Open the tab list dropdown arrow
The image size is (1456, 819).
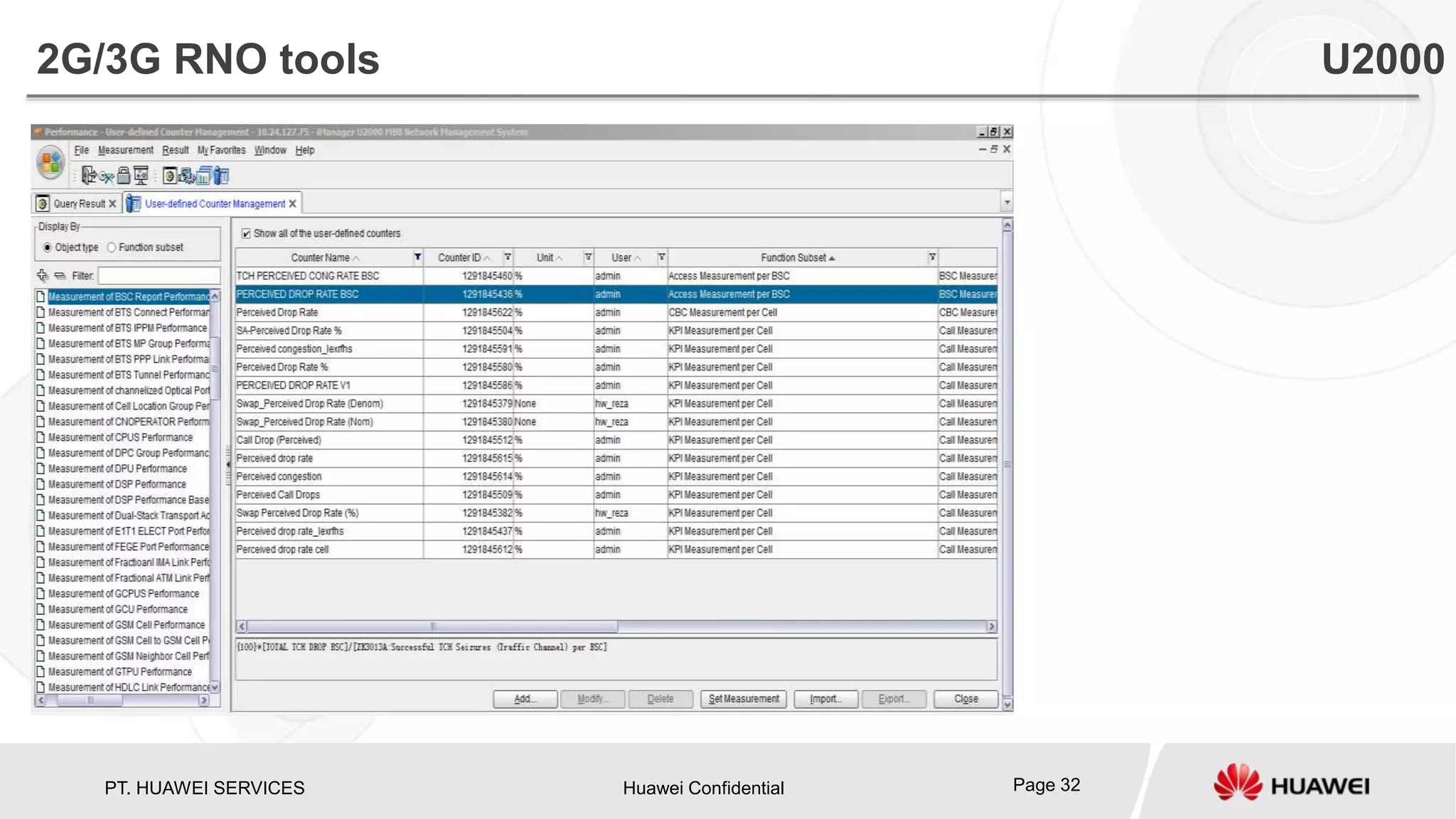coord(1007,203)
